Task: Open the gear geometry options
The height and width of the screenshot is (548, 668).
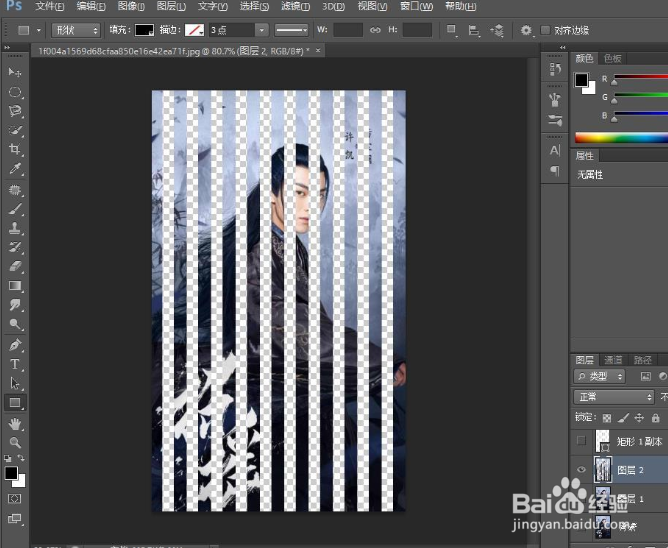Action: point(526,30)
